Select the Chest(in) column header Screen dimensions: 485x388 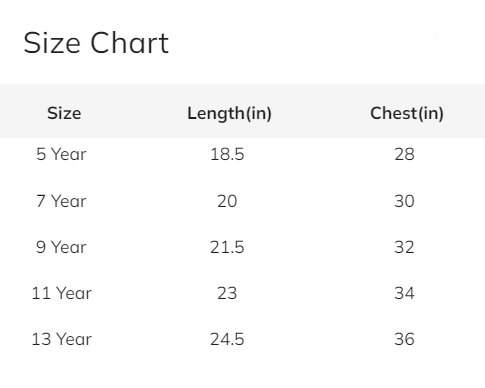tap(407, 114)
